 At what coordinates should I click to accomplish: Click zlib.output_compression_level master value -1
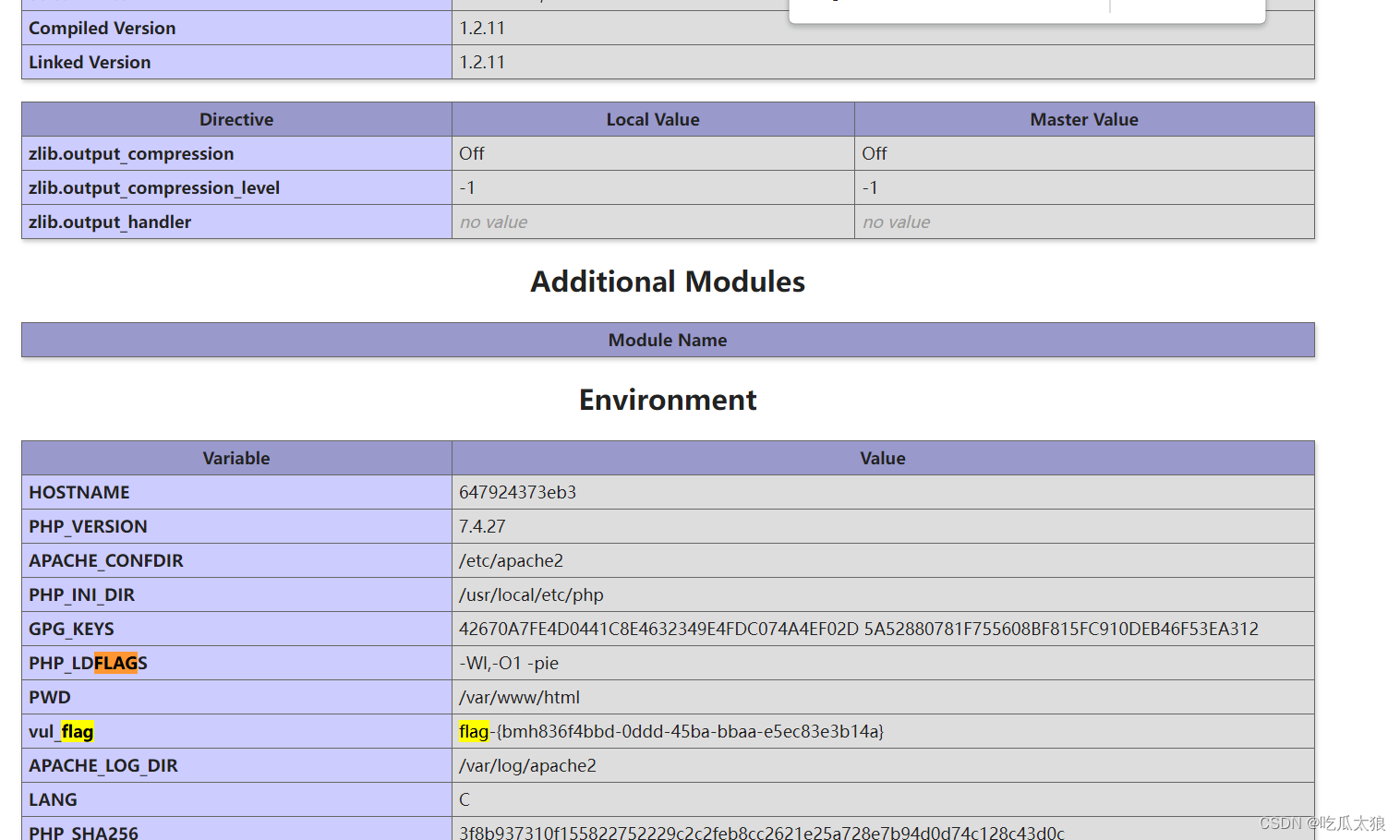(870, 187)
